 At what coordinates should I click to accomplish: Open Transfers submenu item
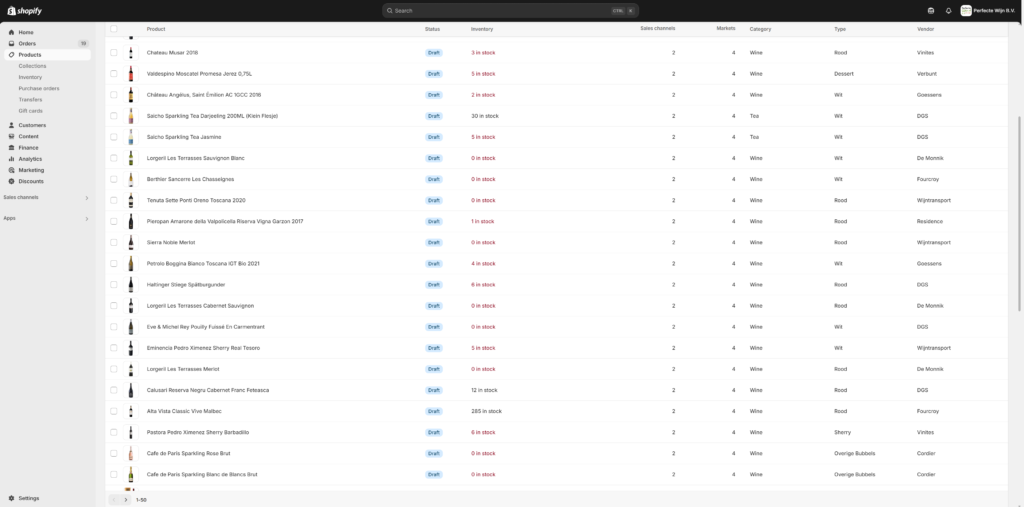30,99
